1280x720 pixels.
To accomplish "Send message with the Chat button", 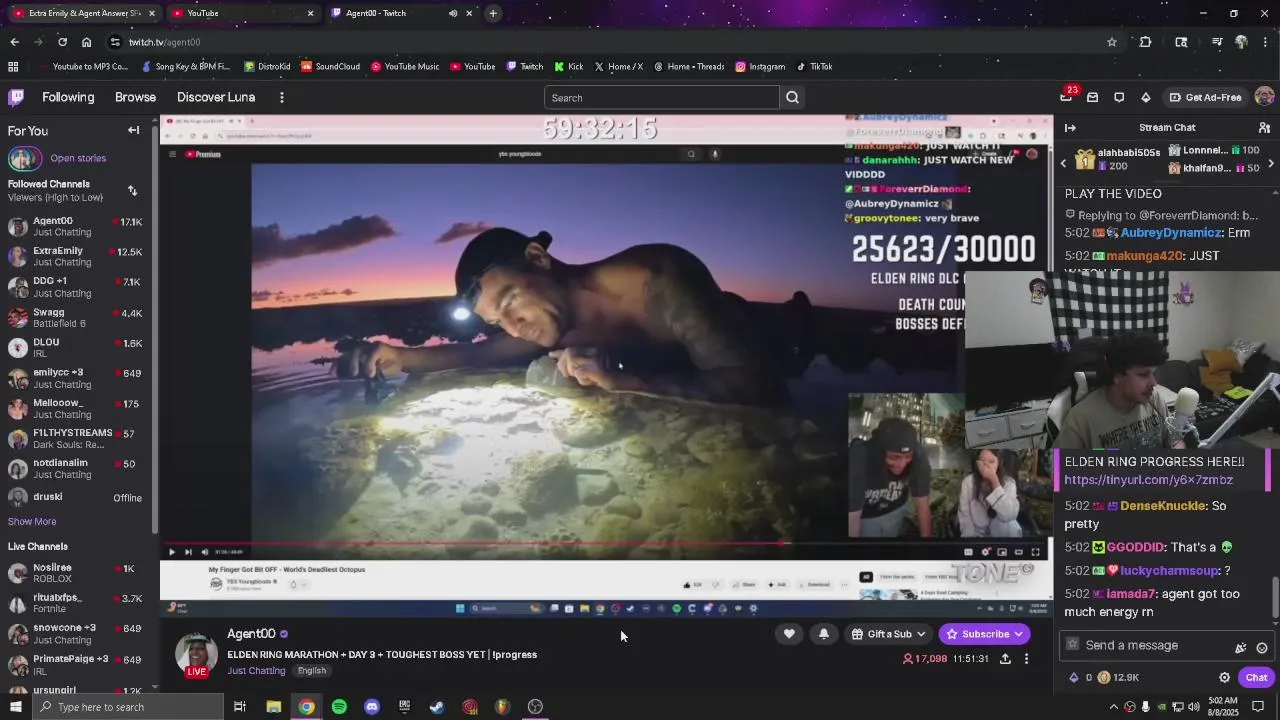I will click(x=1256, y=677).
